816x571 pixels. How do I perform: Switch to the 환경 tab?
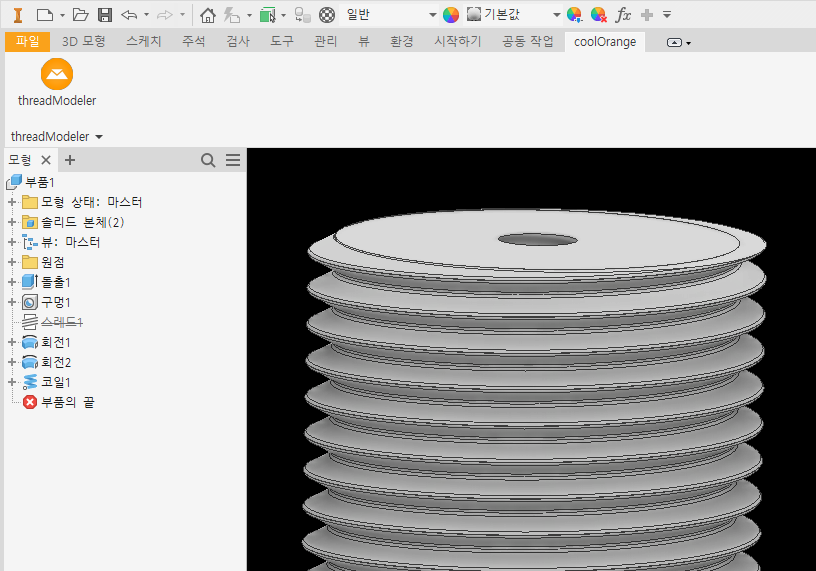click(402, 42)
